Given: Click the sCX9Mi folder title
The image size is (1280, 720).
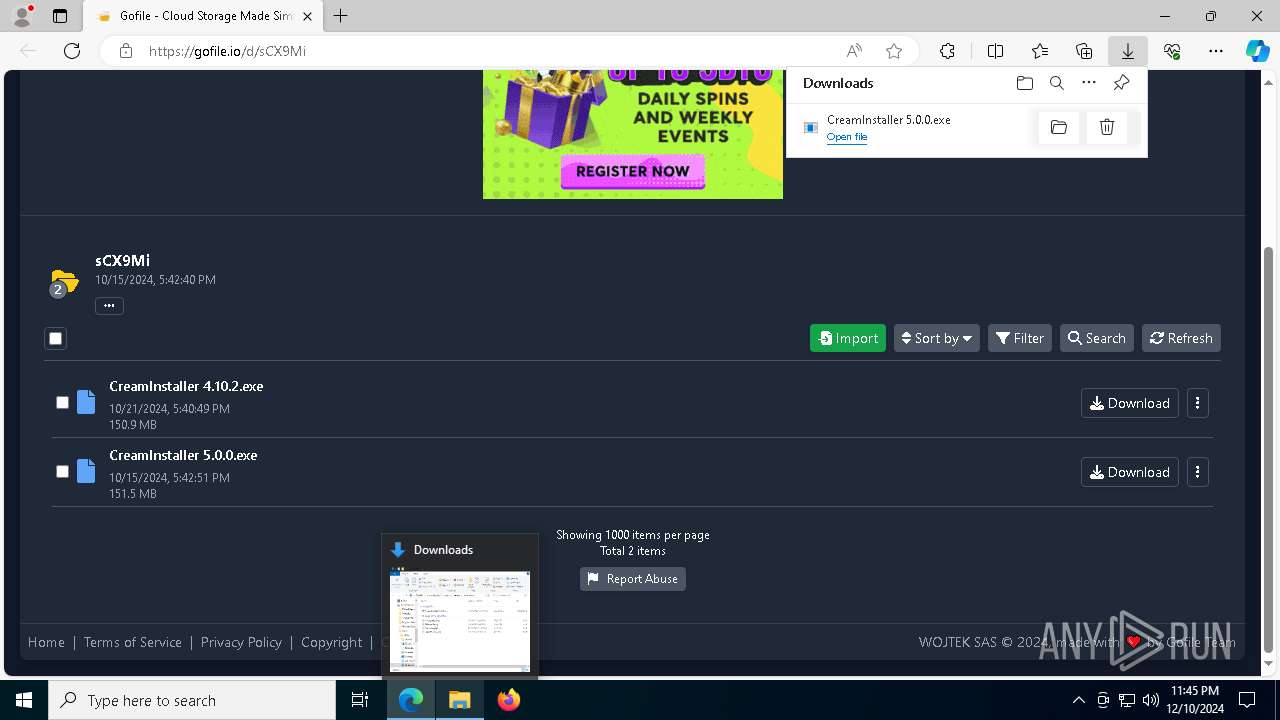Looking at the screenshot, I should [122, 260].
